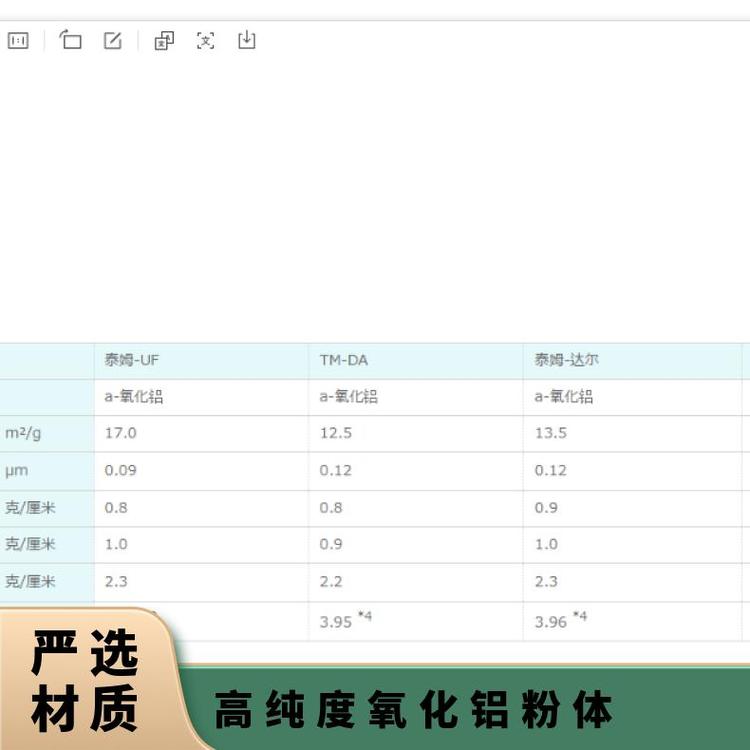Click 0.12 in the TM-DA column

coord(336,471)
